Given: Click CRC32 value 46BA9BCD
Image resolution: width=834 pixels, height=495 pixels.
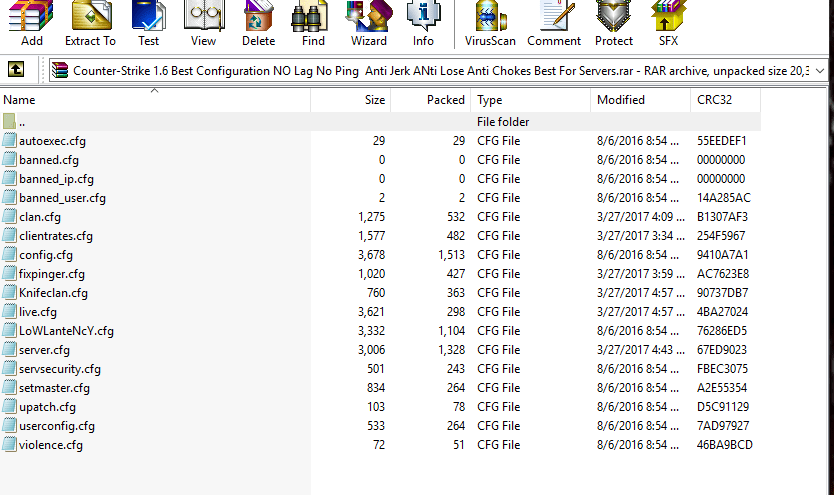Looking at the screenshot, I should [x=725, y=445].
